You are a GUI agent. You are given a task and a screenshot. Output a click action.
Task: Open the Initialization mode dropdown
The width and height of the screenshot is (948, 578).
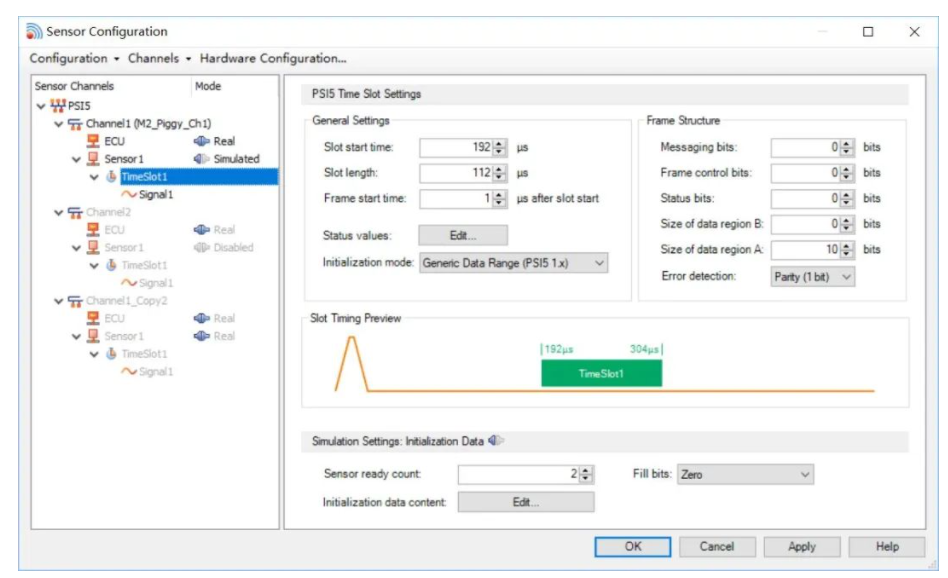513,263
